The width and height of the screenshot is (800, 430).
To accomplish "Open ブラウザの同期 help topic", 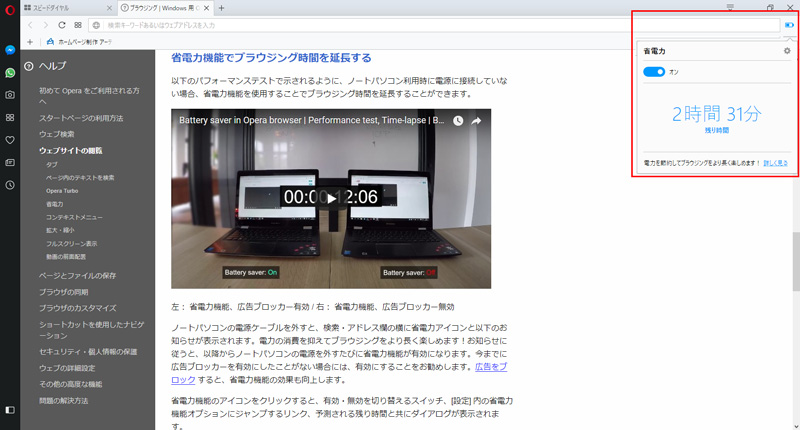I will (x=64, y=292).
